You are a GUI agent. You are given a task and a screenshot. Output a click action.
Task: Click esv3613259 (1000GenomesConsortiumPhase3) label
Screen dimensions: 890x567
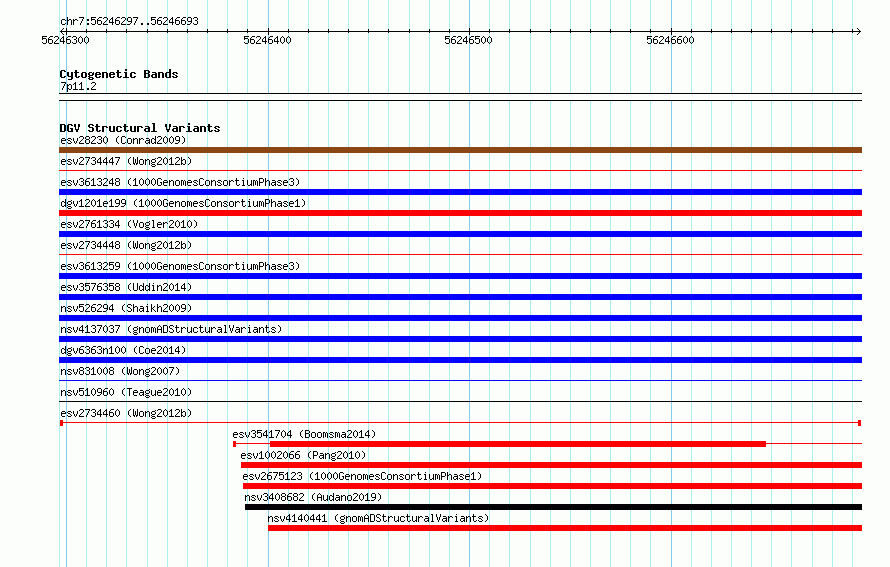(180, 266)
